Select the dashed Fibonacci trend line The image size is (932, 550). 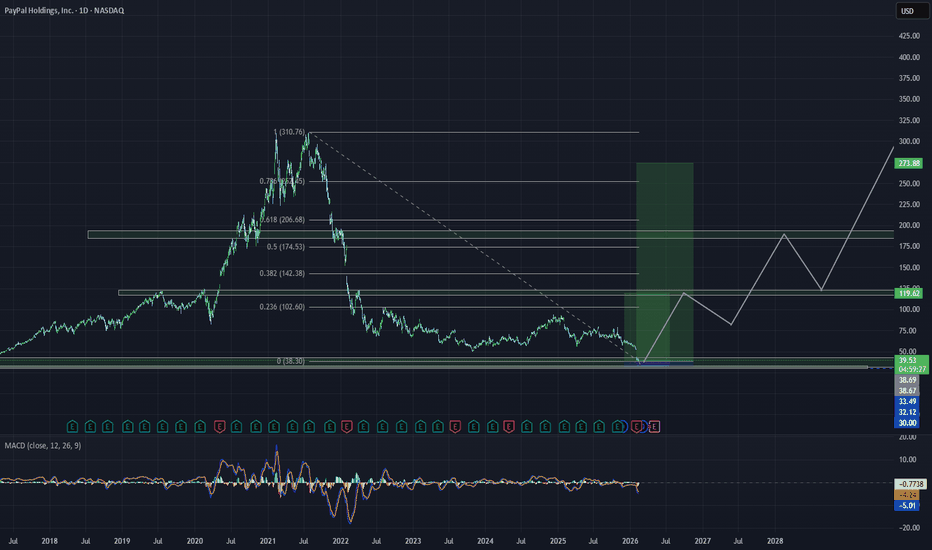476,247
